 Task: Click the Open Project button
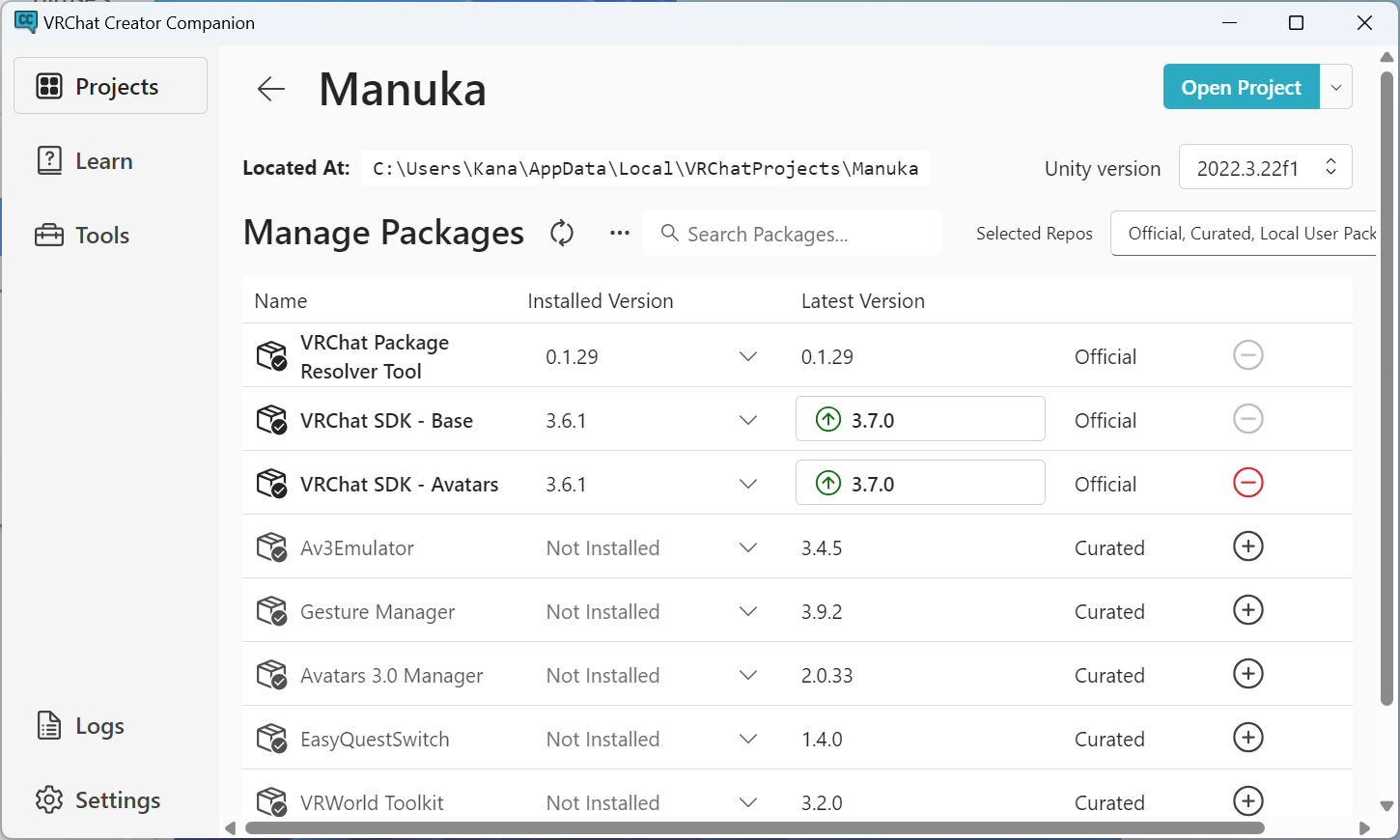click(1242, 87)
